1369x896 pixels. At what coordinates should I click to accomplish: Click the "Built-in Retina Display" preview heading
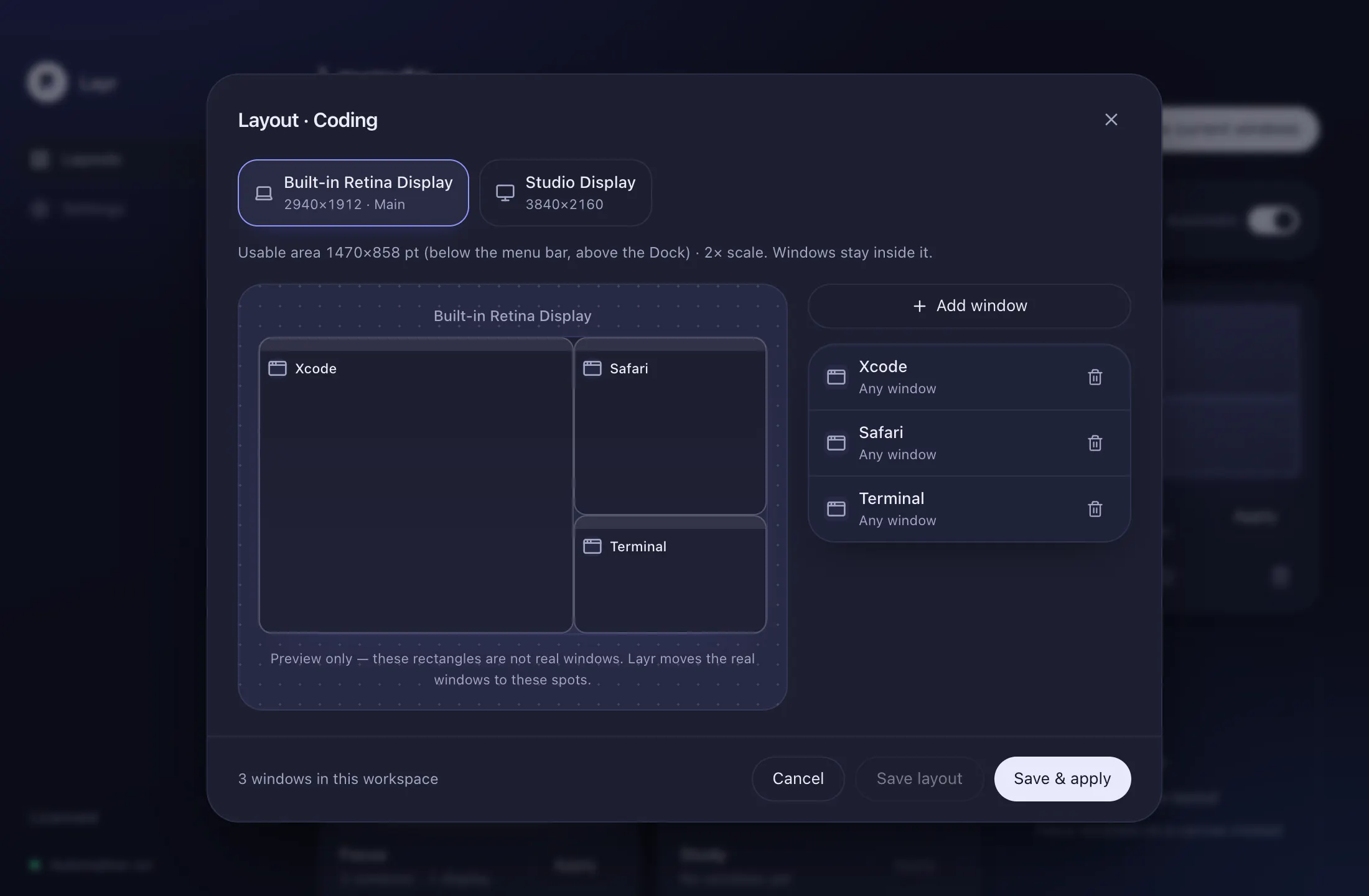(x=512, y=316)
